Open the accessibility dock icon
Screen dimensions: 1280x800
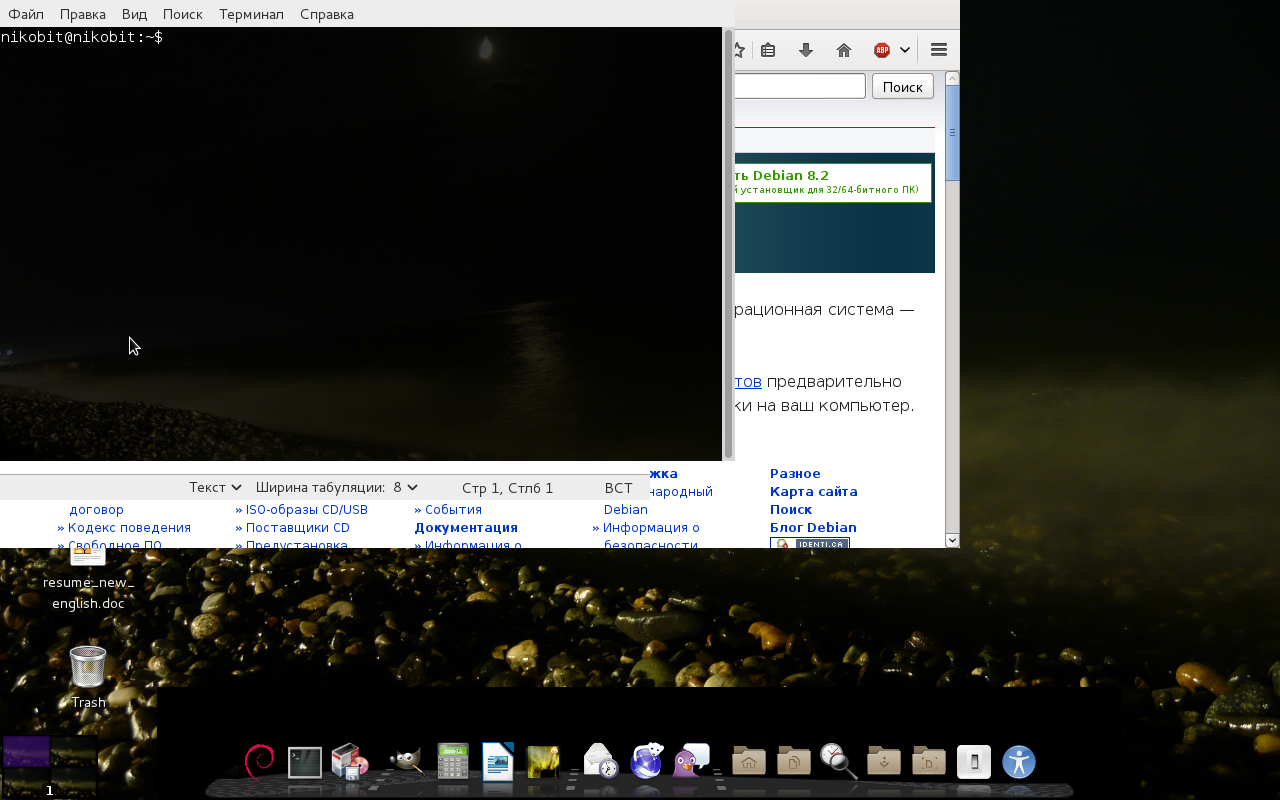coord(1019,762)
